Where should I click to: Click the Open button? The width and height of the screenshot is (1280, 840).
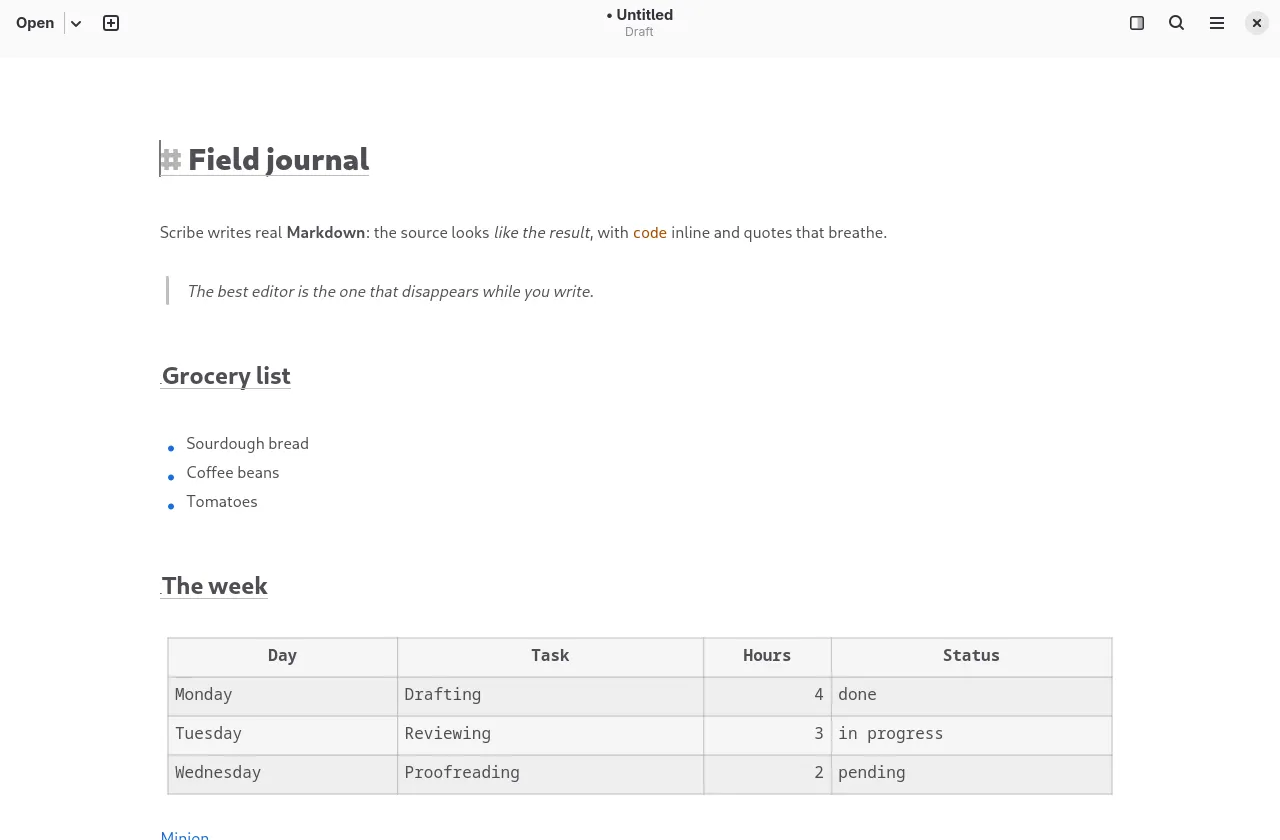35,23
